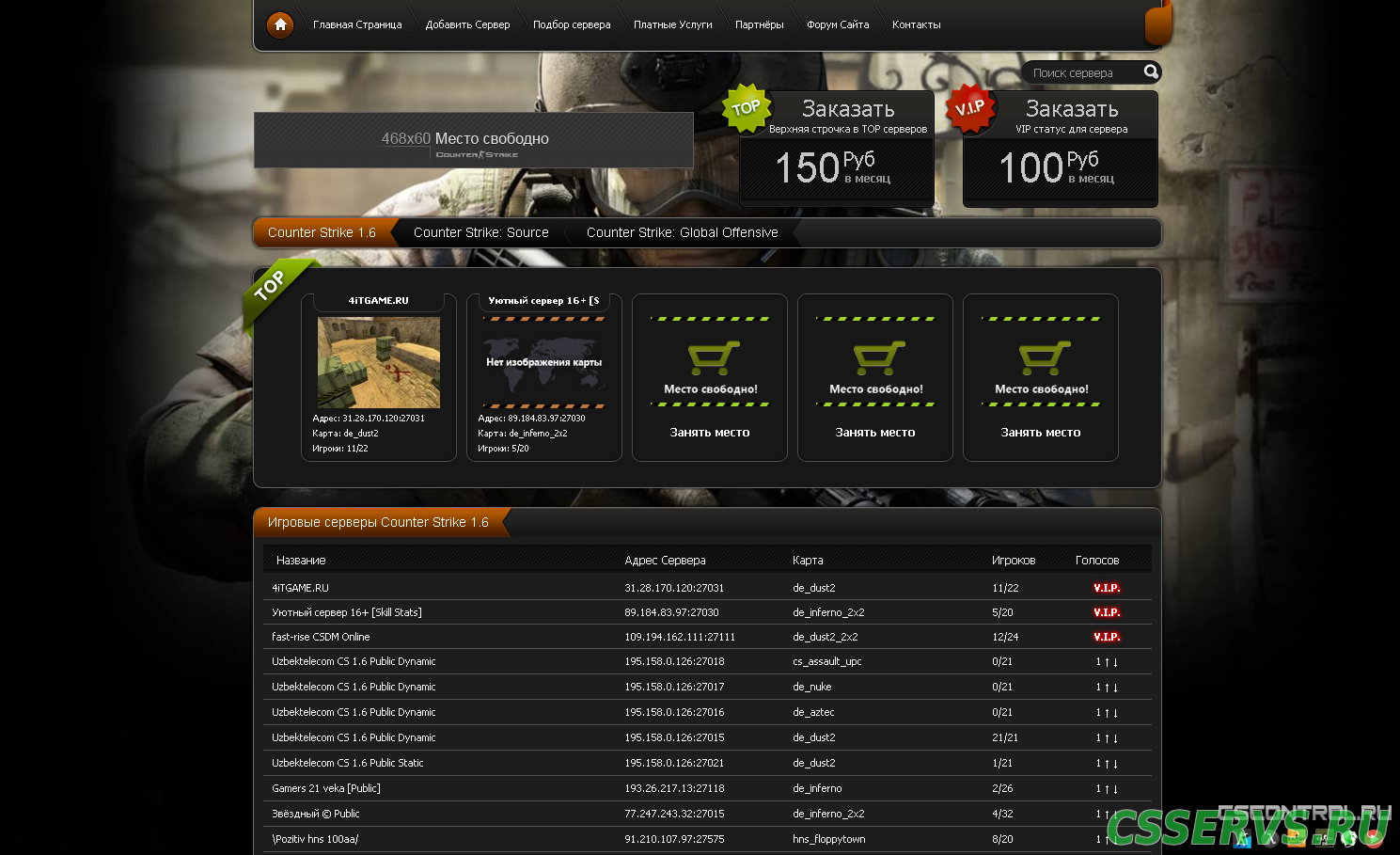Open the de_dust2 map thumbnail of 4iTGAME.RU

(x=379, y=362)
